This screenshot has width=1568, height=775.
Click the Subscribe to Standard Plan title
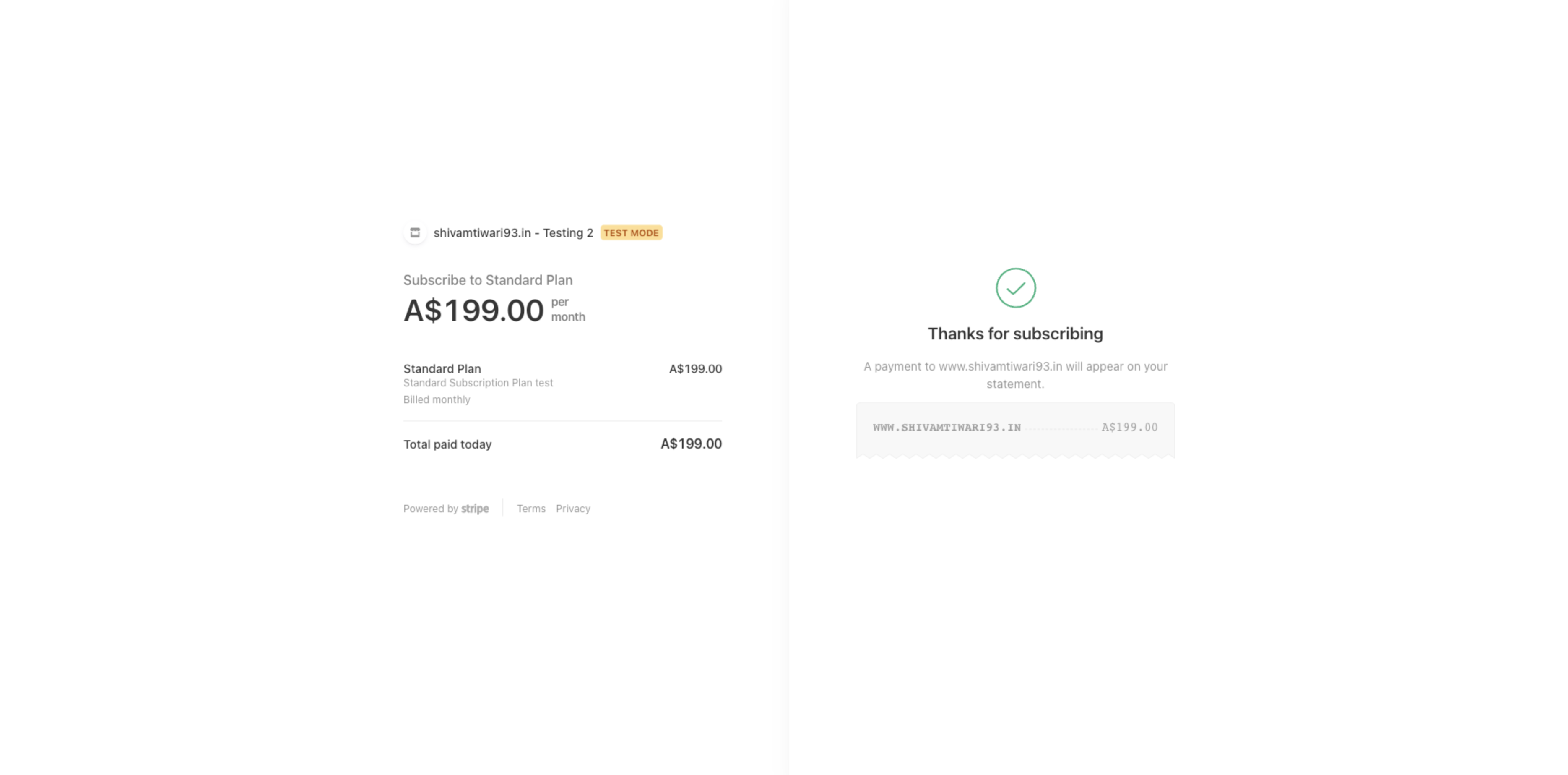[x=488, y=280]
